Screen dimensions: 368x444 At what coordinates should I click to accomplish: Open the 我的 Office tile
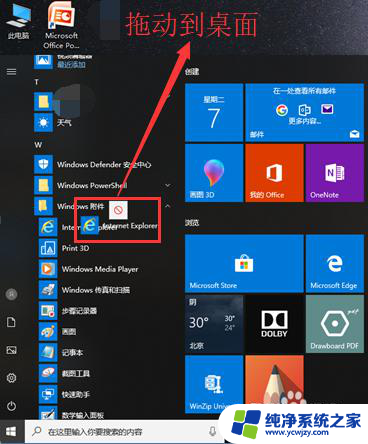click(274, 173)
